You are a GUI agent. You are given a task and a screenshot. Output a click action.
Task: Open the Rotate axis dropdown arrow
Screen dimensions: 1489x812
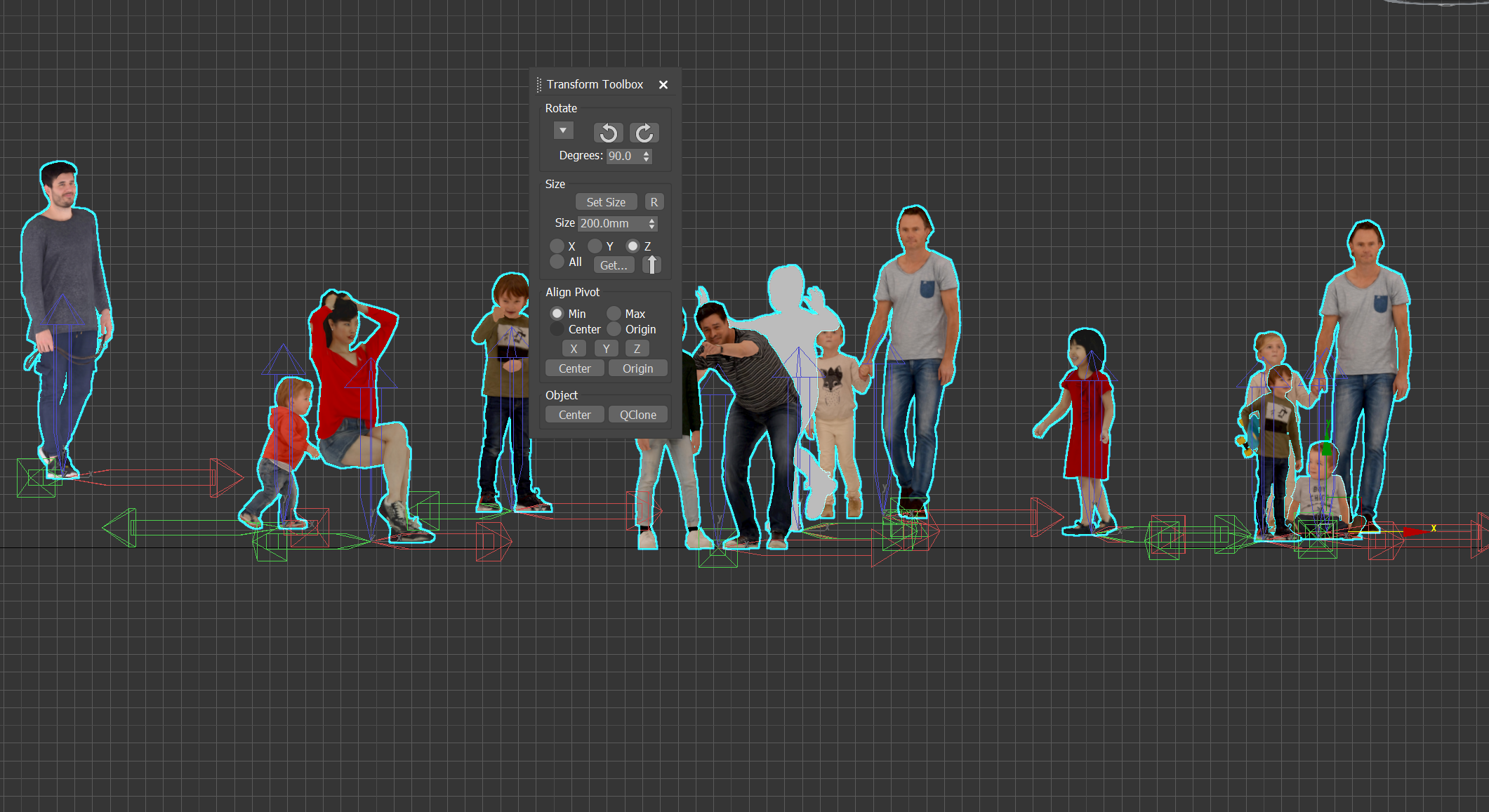coord(563,131)
